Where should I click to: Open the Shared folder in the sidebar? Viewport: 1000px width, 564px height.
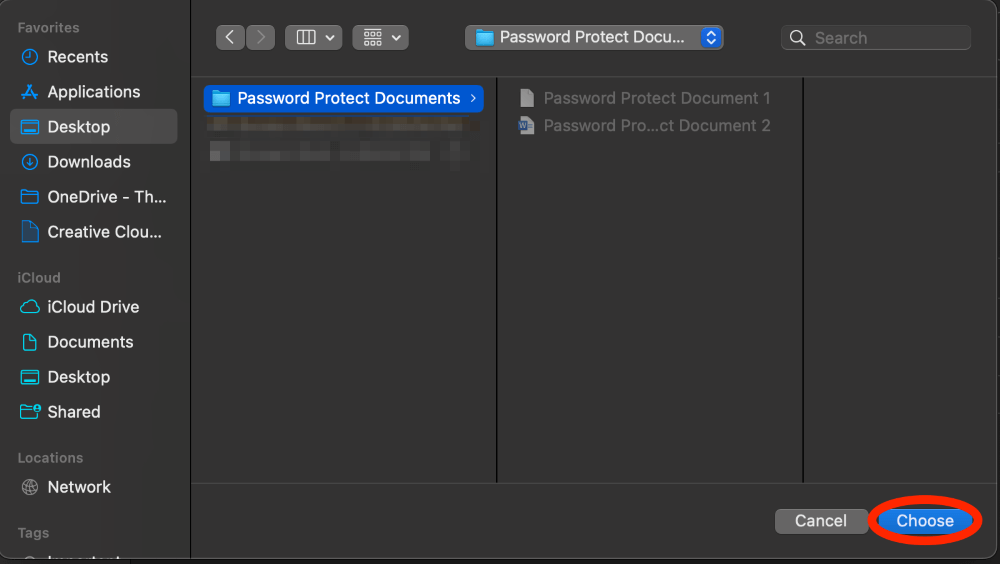pos(73,412)
